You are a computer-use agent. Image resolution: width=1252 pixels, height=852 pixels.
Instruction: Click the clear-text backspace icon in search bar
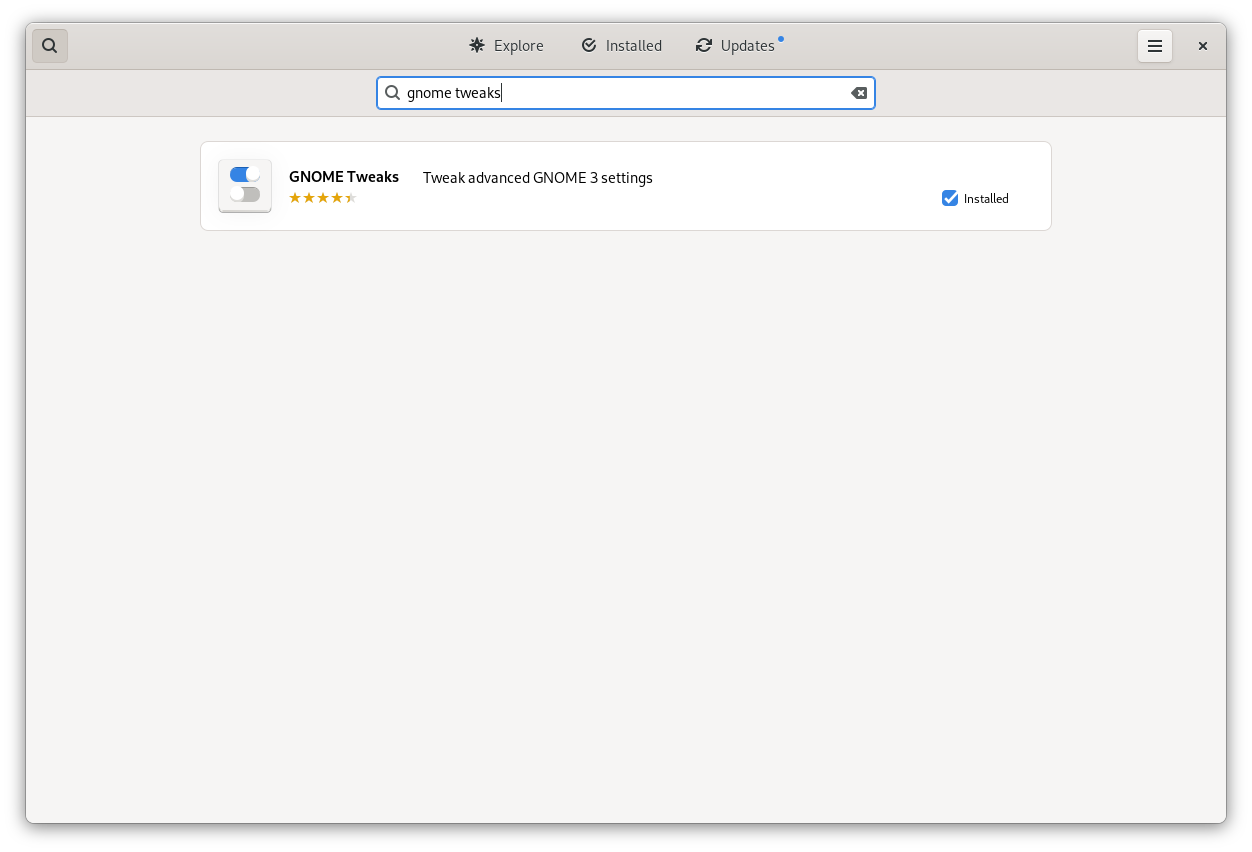pos(858,92)
